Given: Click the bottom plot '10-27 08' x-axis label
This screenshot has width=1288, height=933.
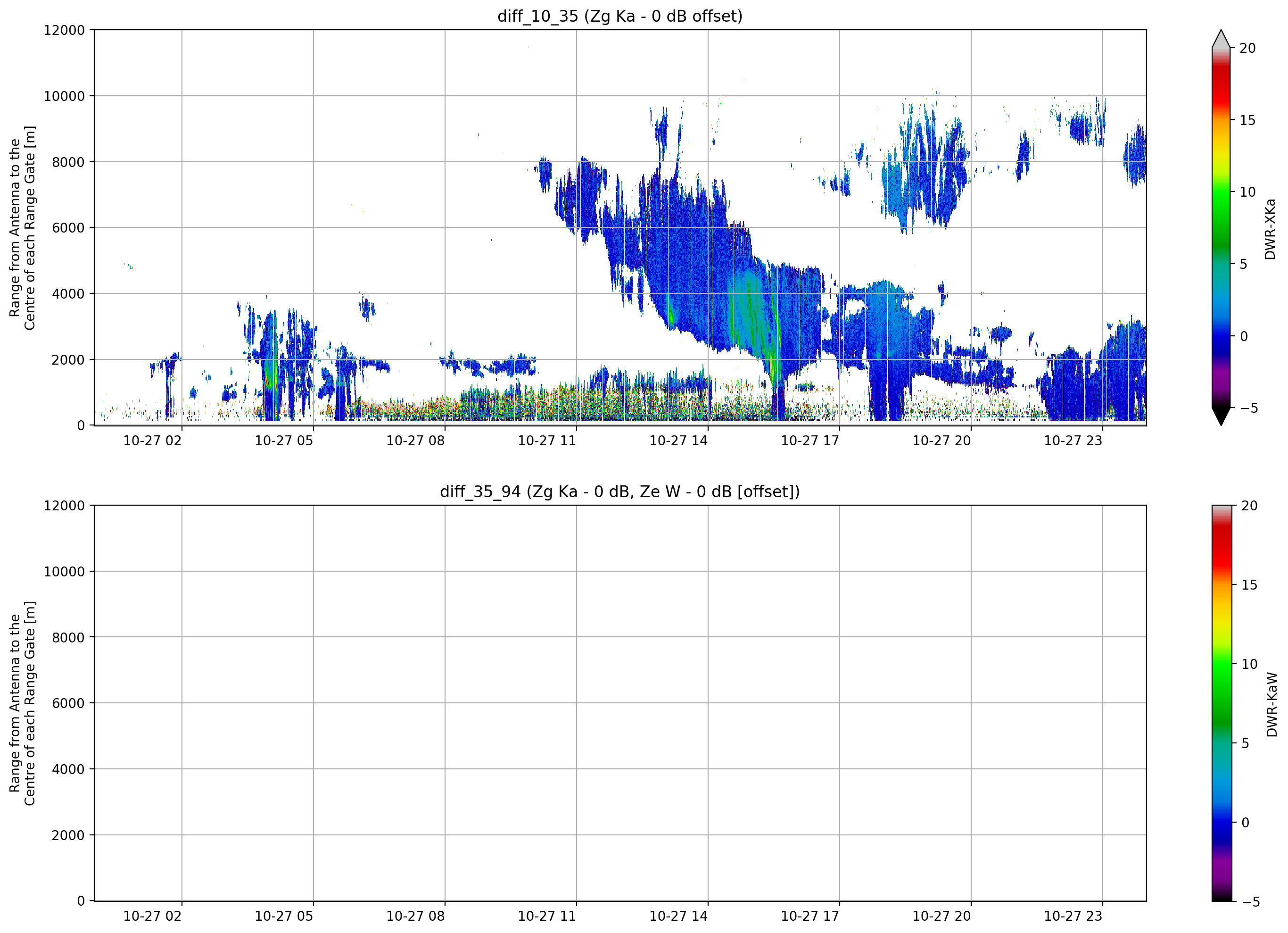Looking at the screenshot, I should click(x=415, y=916).
